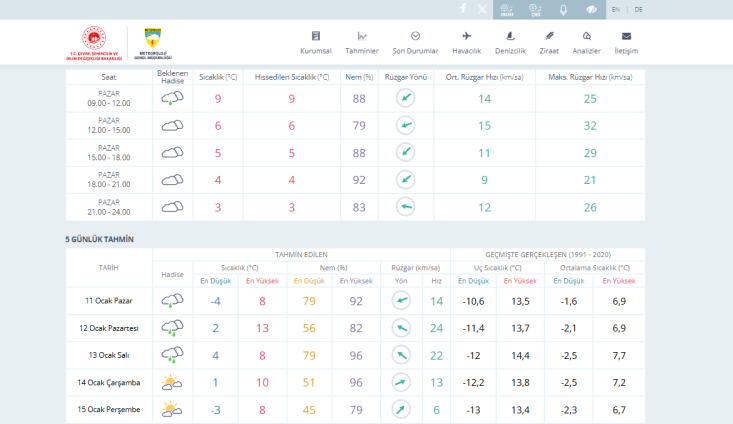Open the Facebook page icon
733x424 pixels.
462,9
